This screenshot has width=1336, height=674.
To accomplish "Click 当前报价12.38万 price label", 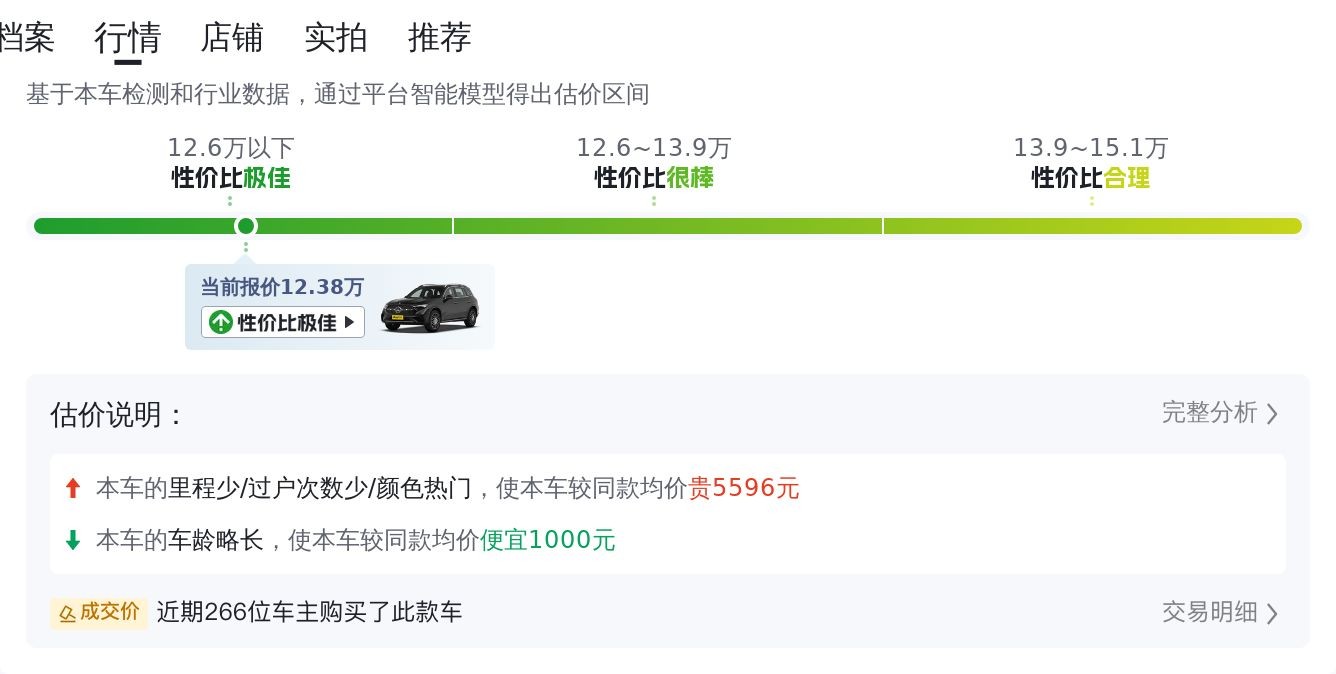I will coord(282,288).
